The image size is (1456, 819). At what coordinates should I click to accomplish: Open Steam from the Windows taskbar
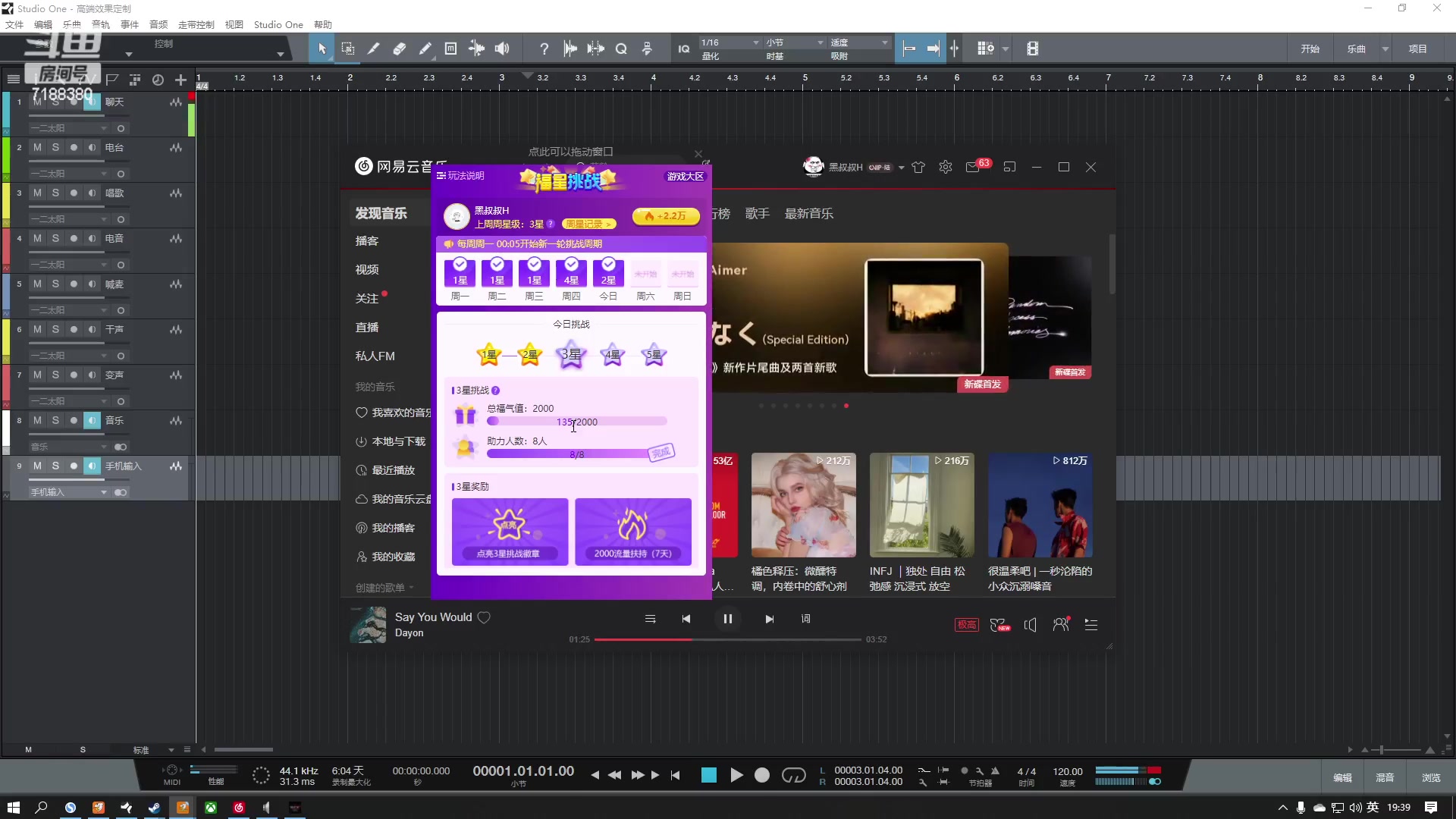tap(154, 808)
